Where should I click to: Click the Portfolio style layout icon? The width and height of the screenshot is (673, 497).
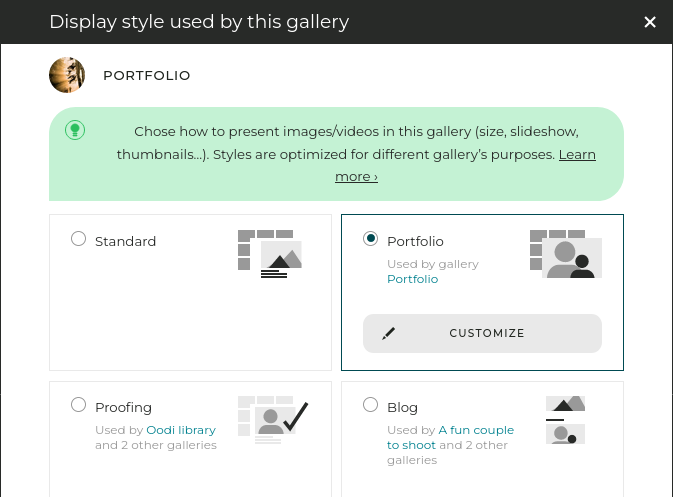pos(566,254)
